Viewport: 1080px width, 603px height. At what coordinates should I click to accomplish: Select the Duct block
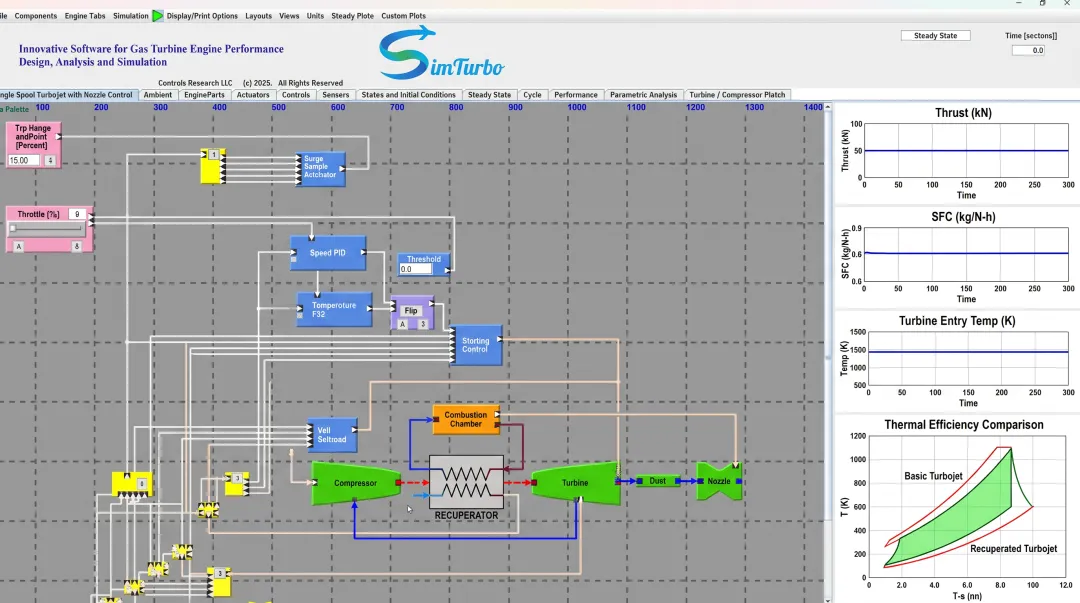(658, 481)
